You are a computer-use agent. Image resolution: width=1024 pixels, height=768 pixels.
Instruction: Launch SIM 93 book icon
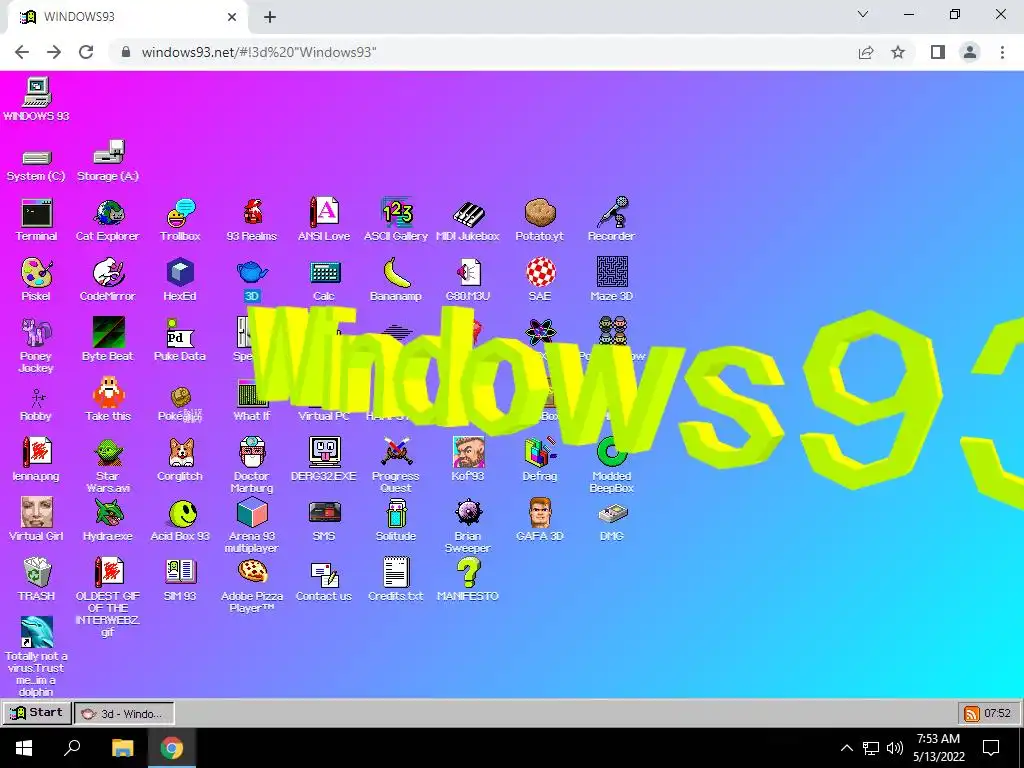click(x=180, y=572)
